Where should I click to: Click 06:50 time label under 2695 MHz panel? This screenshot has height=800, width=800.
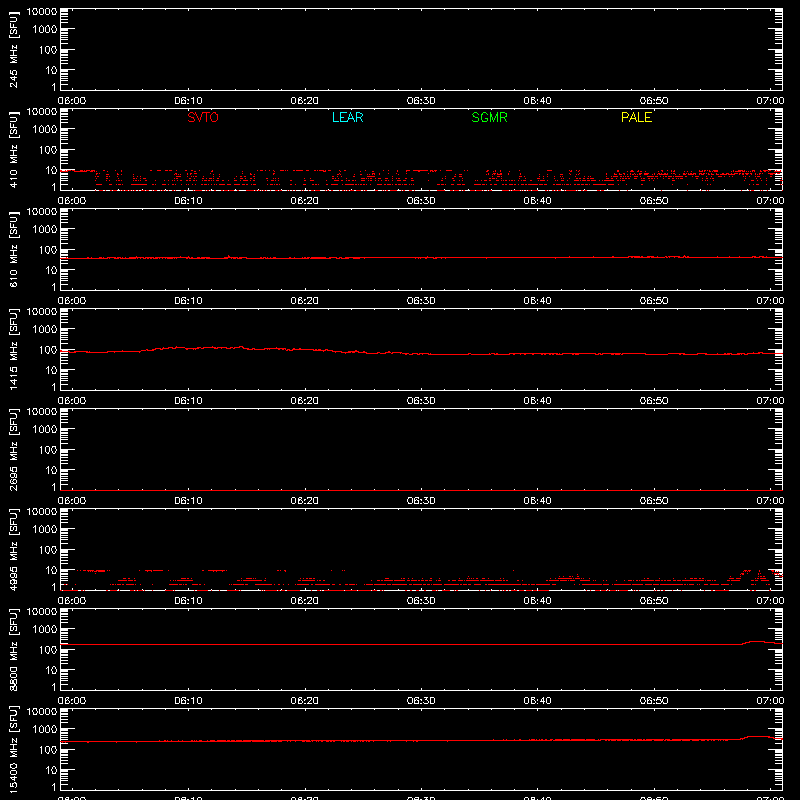pyautogui.click(x=654, y=501)
